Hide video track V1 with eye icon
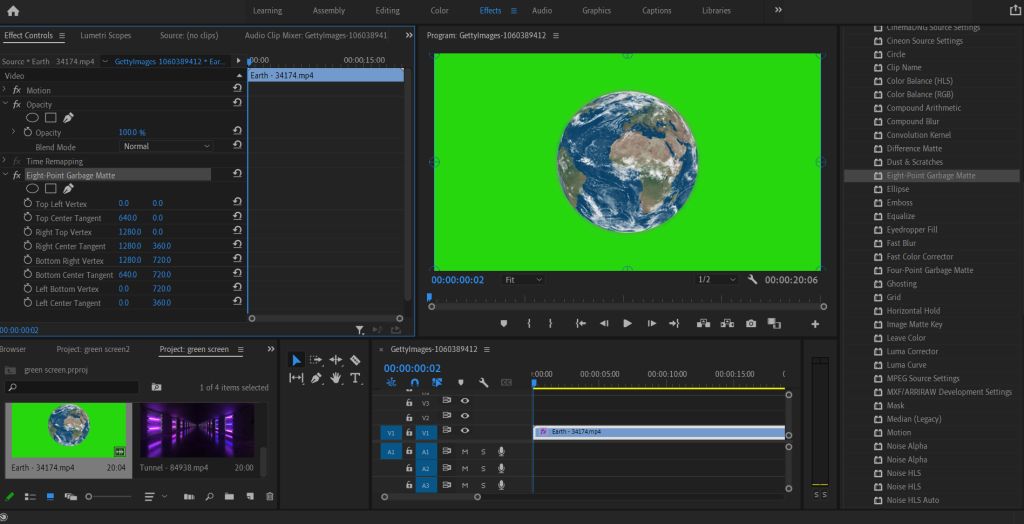The image size is (1024, 524). click(465, 431)
